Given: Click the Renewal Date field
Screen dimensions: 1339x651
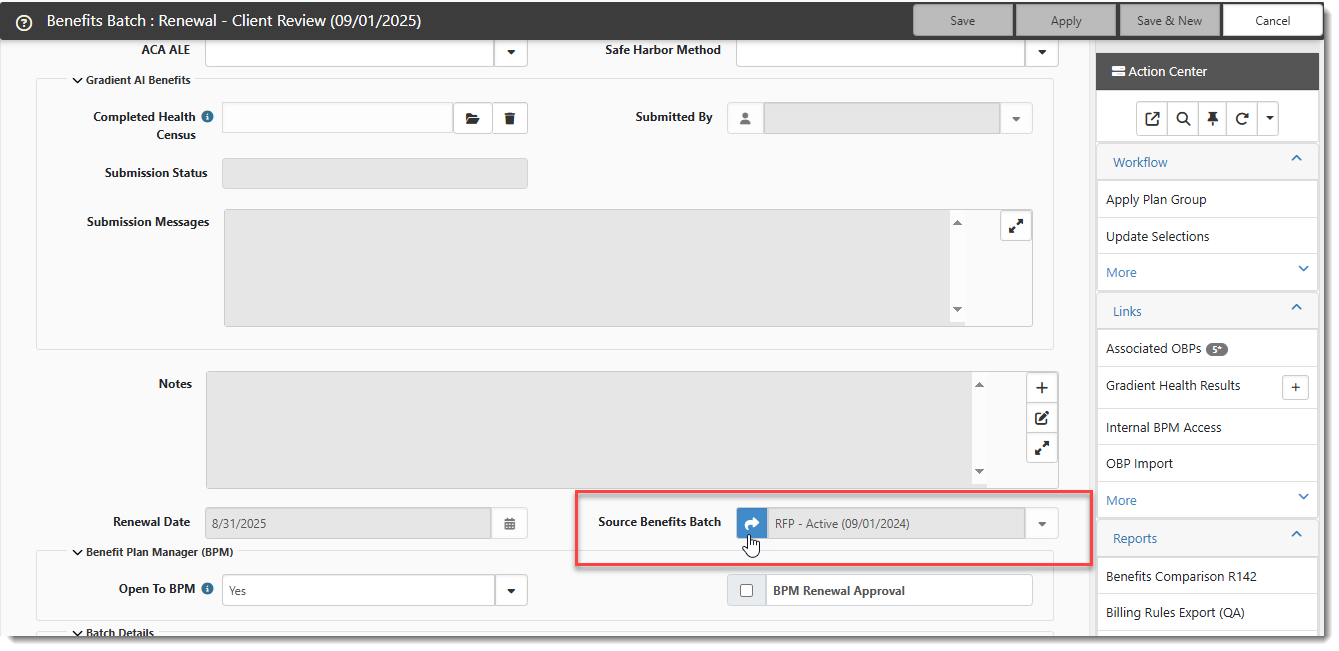Looking at the screenshot, I should tap(349, 523).
